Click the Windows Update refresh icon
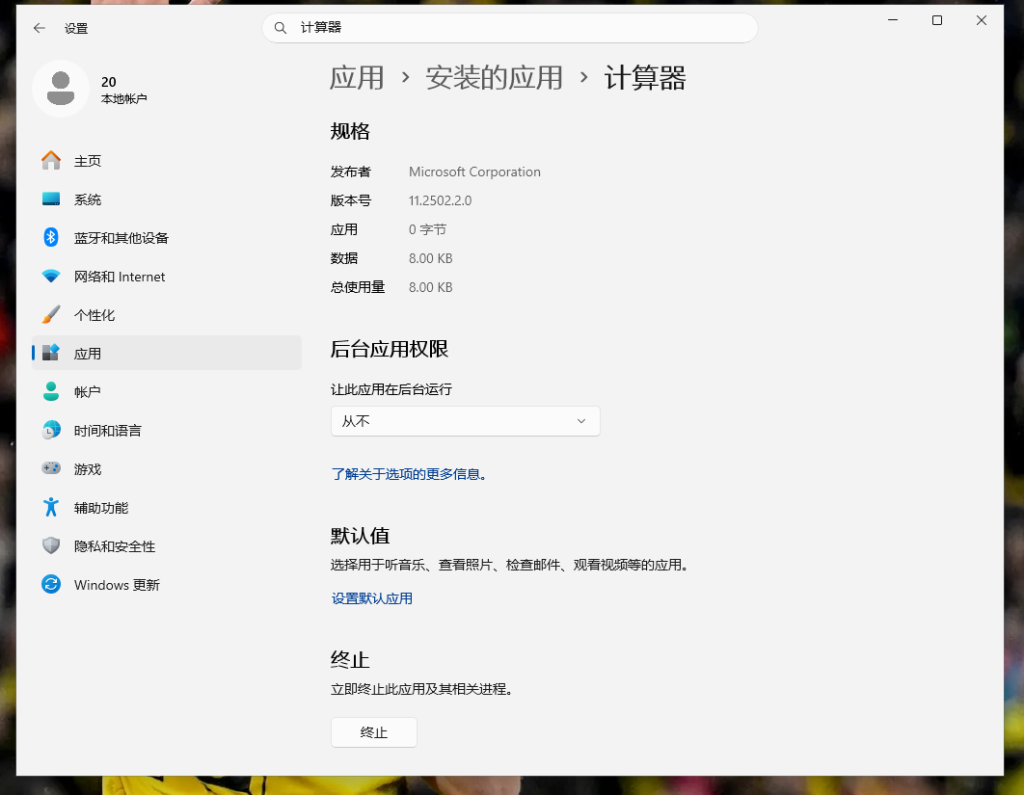This screenshot has width=1024, height=795. click(x=51, y=584)
